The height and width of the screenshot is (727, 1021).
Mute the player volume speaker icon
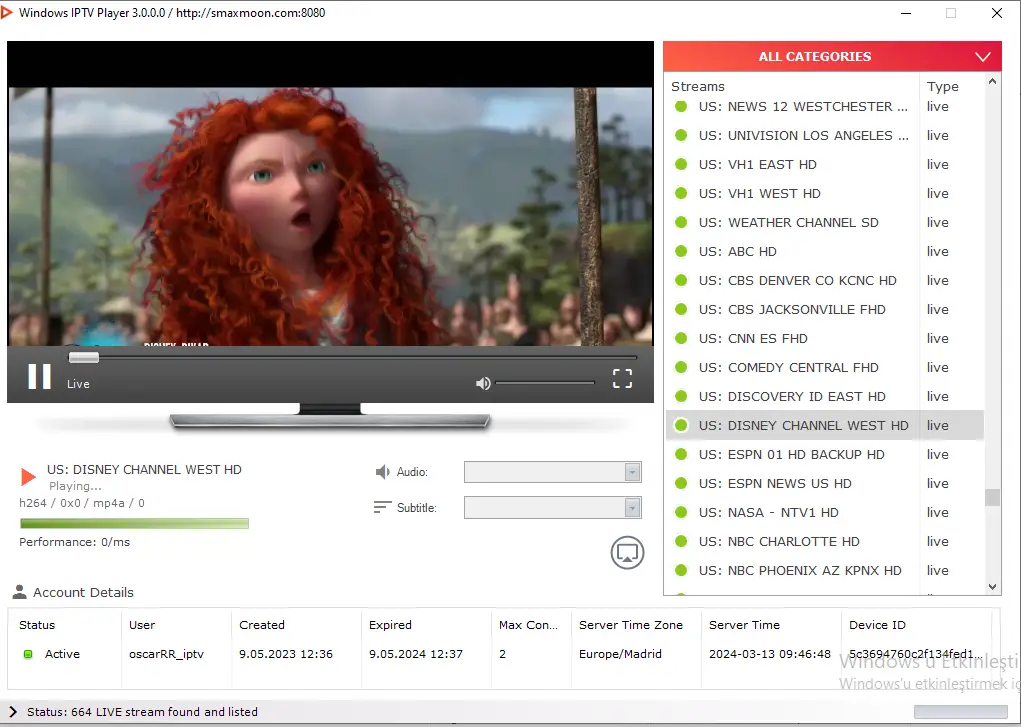pos(483,383)
